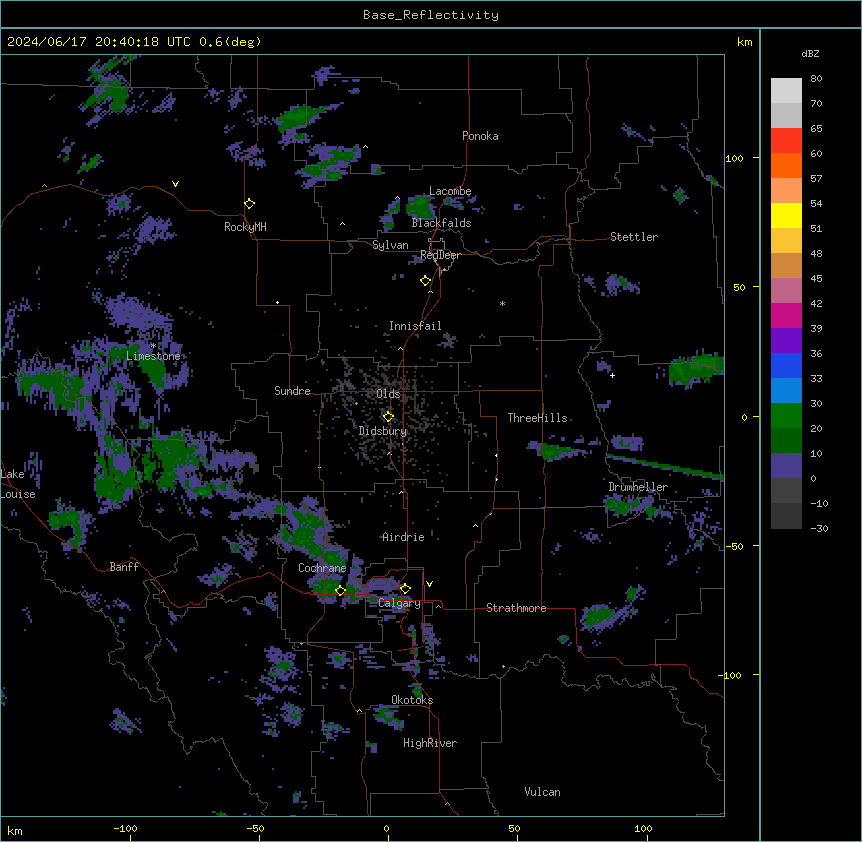Click the Louise part of Lake Louise label
This screenshot has height=842, width=862.
[x=18, y=494]
